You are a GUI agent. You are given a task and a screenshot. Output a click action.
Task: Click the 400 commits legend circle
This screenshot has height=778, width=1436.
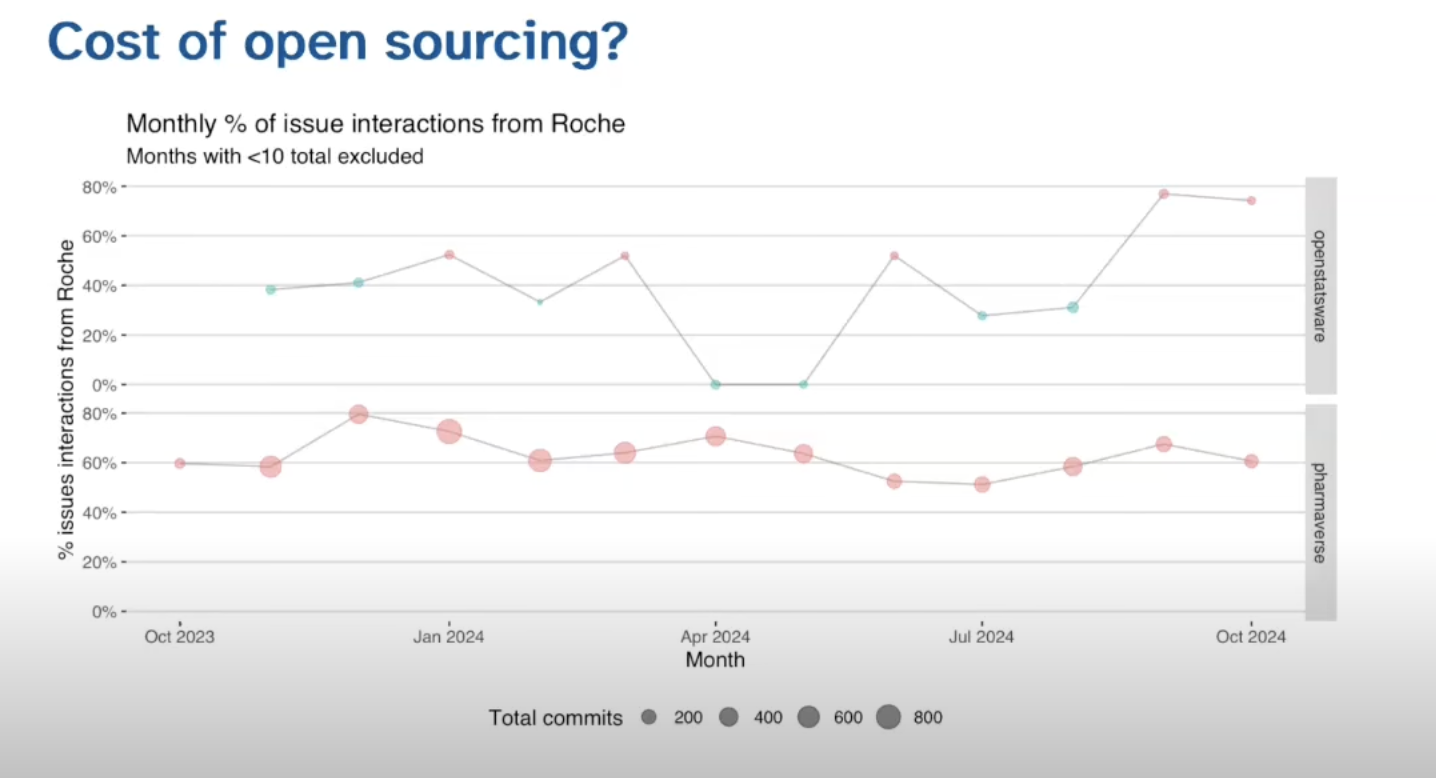(728, 717)
